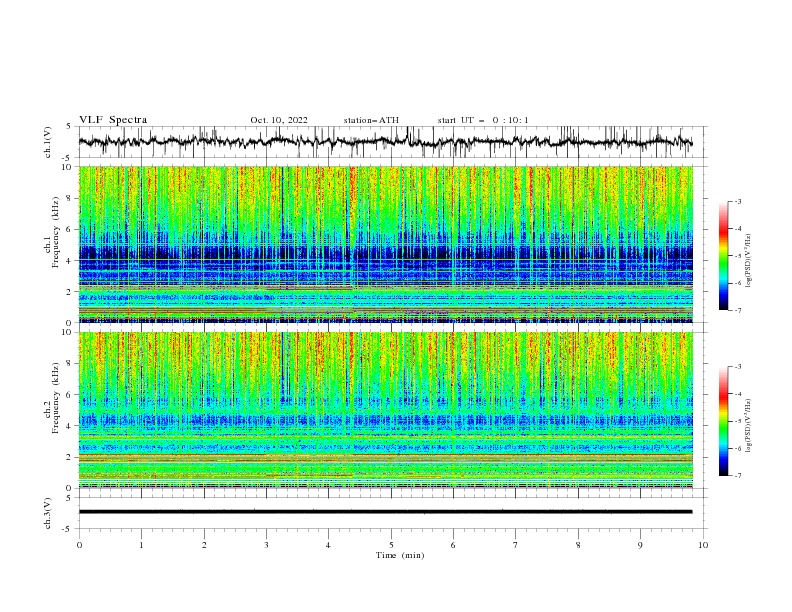Click the time axis tick label "5"
The width and height of the screenshot is (792, 612).
[391, 545]
